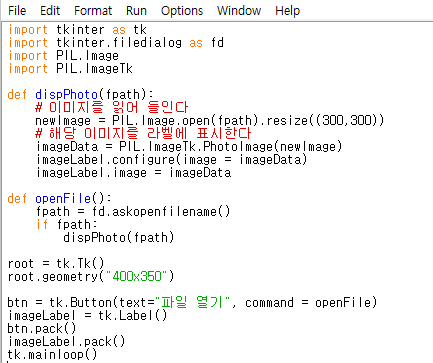Click the string "파일 열기" in the Button line
Screen dimensions: 433x363
(193, 303)
